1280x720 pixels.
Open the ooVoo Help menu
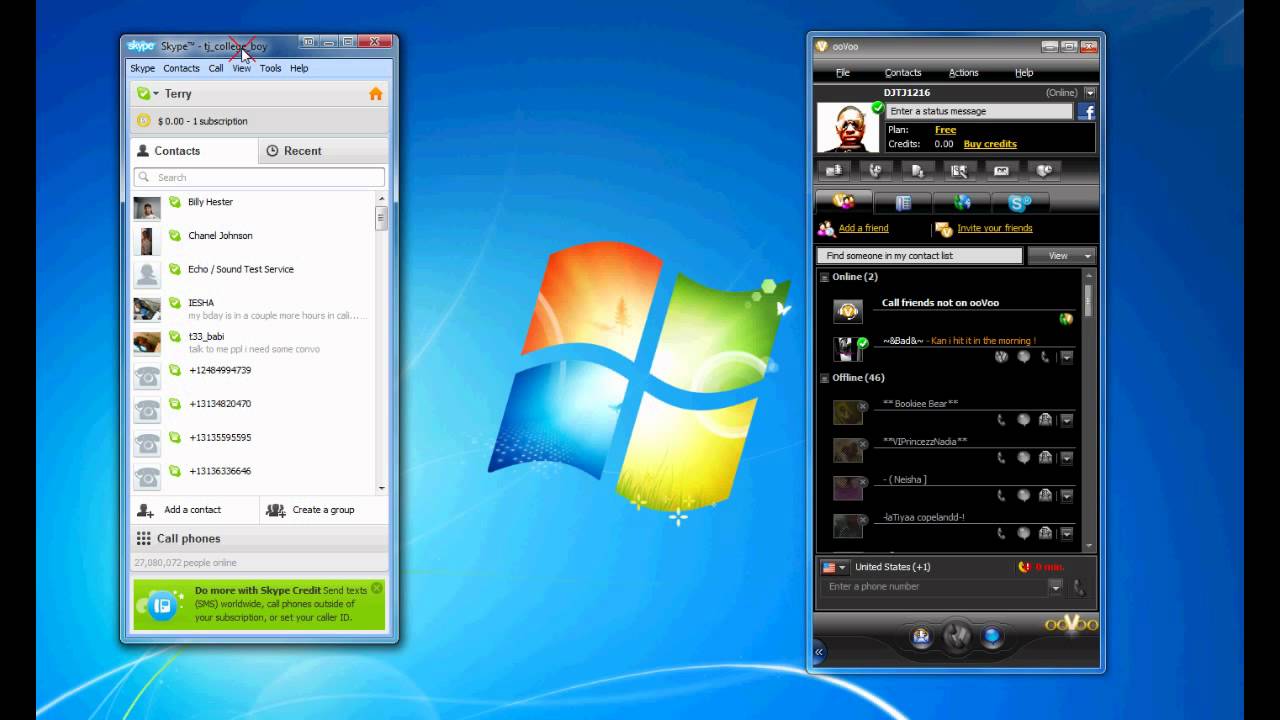1024,73
